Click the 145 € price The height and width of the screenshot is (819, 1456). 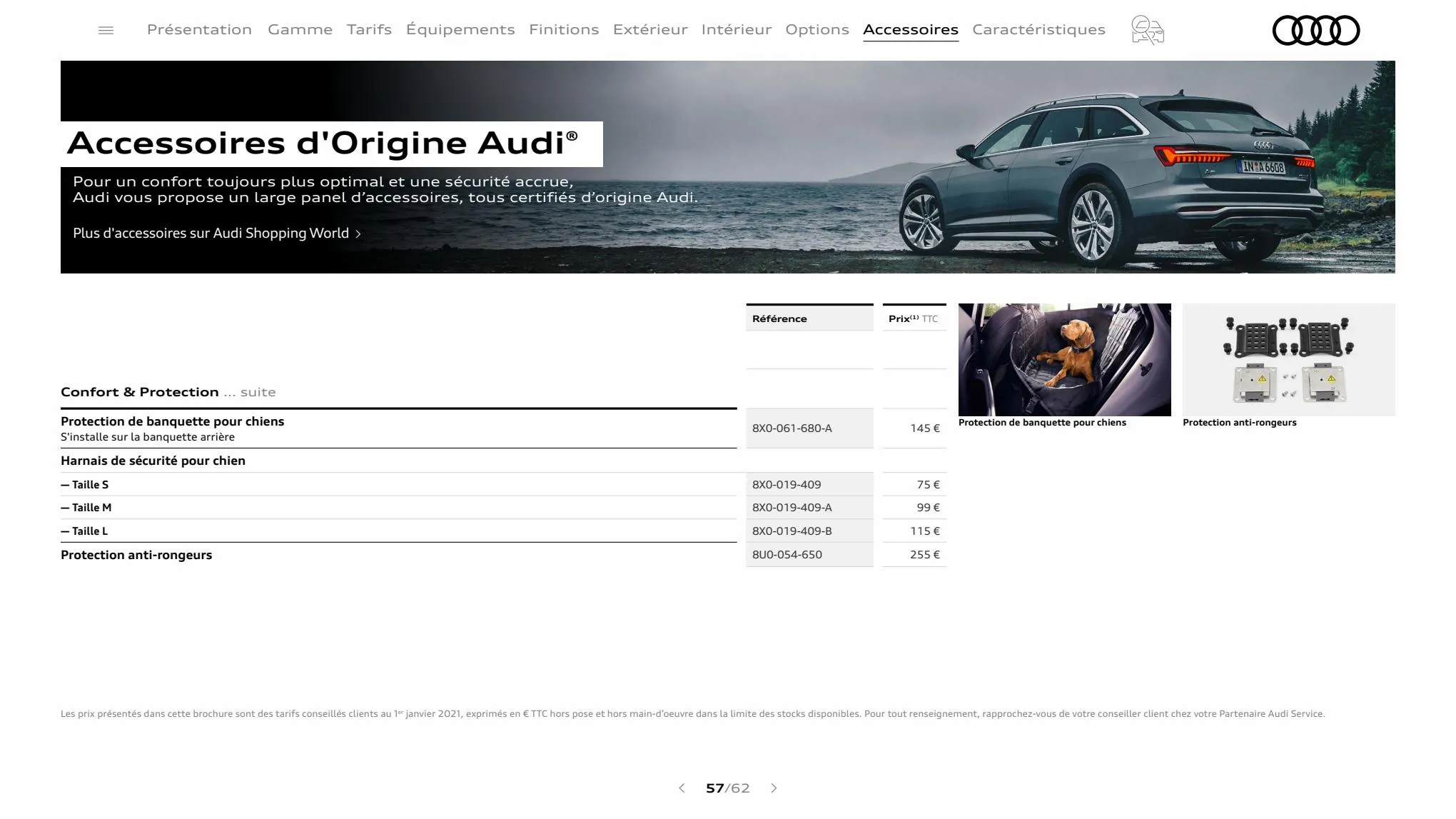coord(925,428)
